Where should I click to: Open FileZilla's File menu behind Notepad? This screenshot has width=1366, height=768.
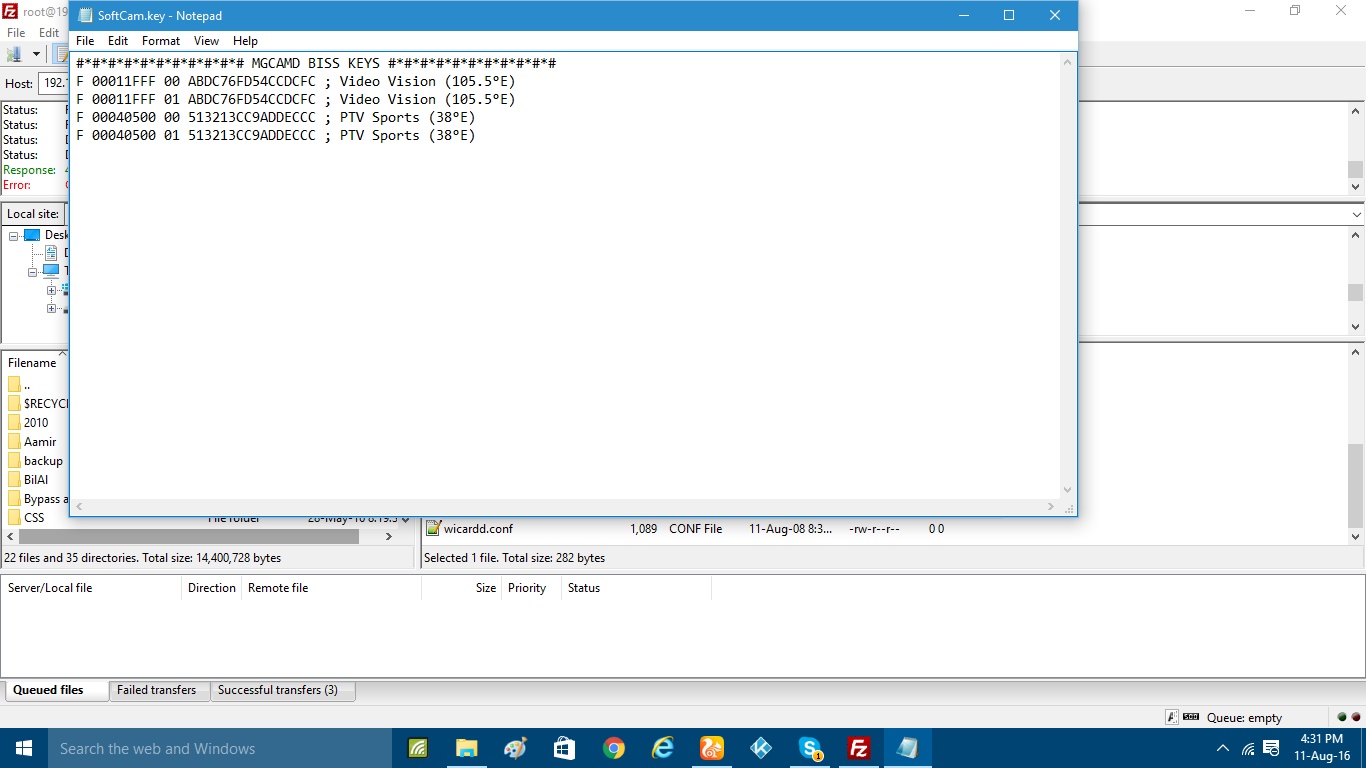(16, 33)
